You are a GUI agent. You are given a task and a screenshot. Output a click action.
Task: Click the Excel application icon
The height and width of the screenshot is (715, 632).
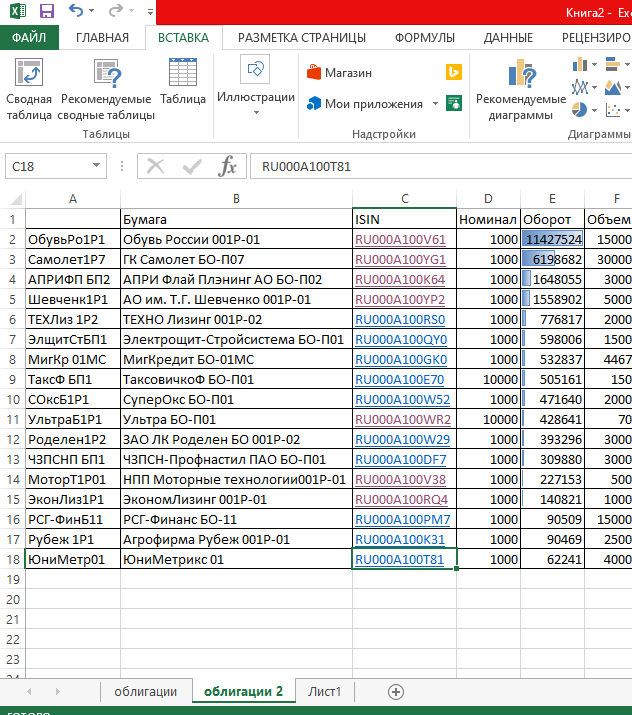point(18,10)
